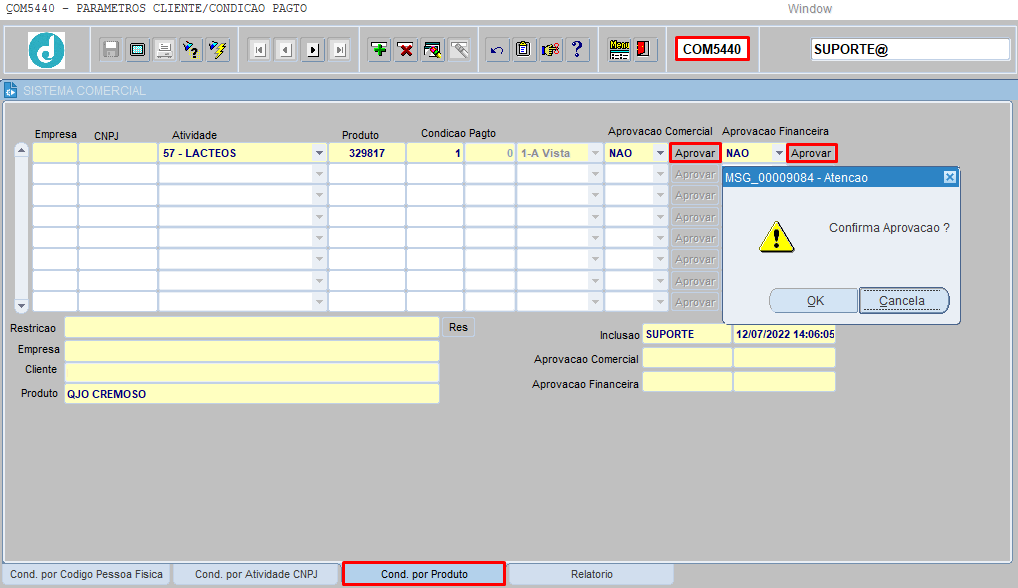The image size is (1018, 588).
Task: Confirm approval with the OK button
Action: pyautogui.click(x=815, y=300)
